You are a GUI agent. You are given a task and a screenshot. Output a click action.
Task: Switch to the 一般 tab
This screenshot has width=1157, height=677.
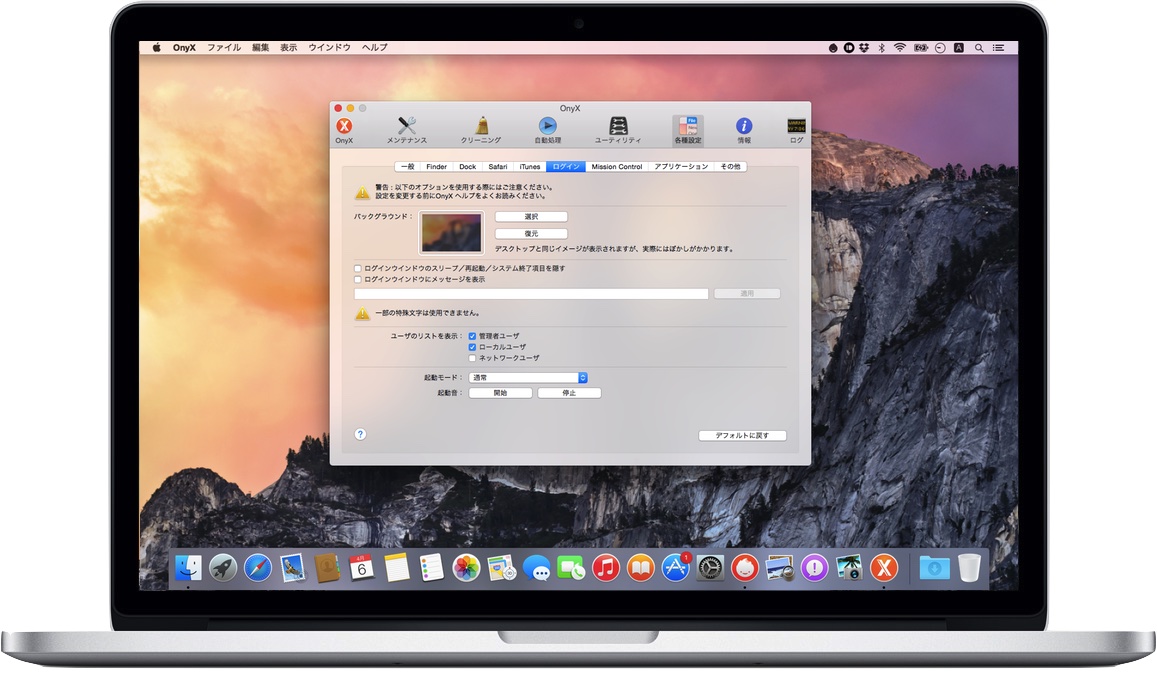tap(408, 167)
